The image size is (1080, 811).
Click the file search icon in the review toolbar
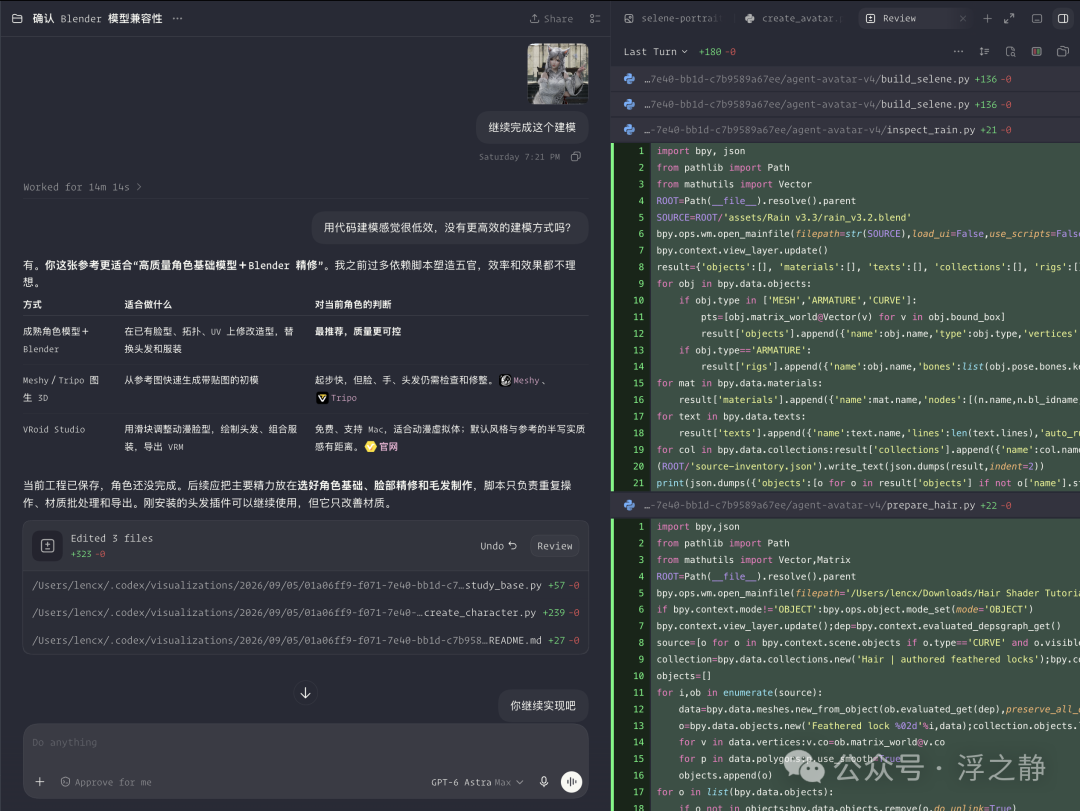coord(1010,52)
